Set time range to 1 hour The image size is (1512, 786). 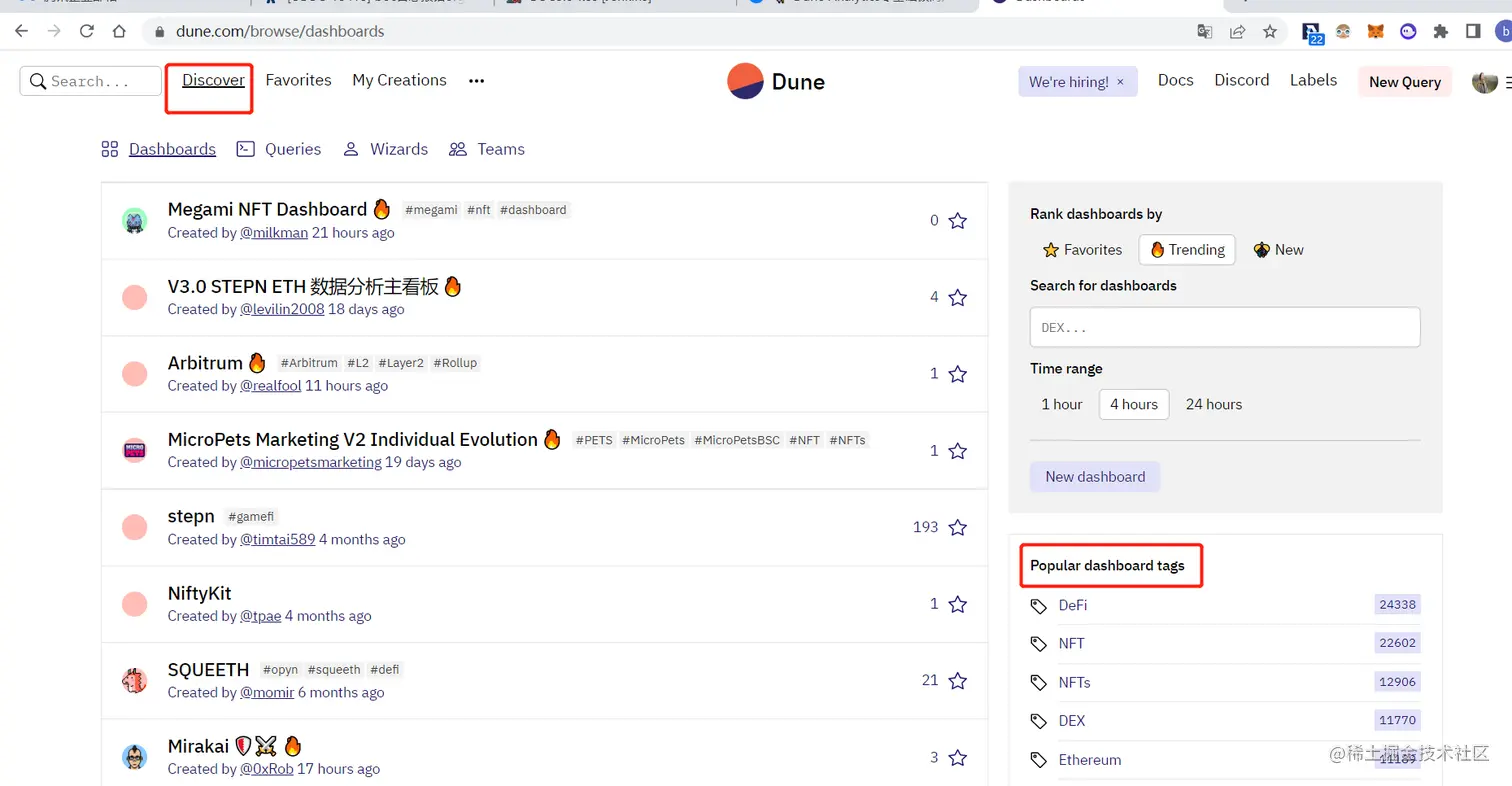point(1062,404)
